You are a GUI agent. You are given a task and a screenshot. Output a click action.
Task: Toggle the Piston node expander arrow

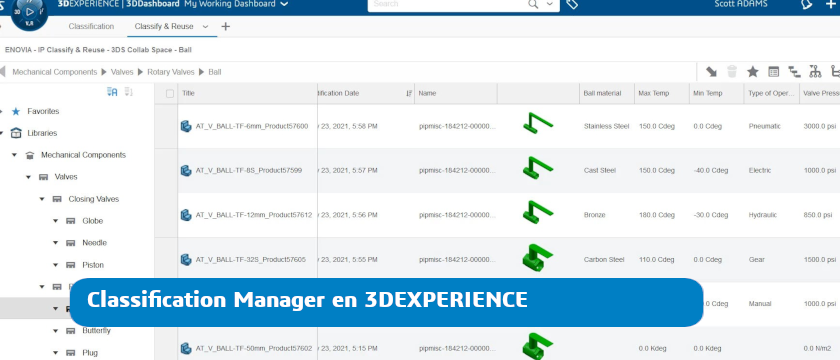55,265
